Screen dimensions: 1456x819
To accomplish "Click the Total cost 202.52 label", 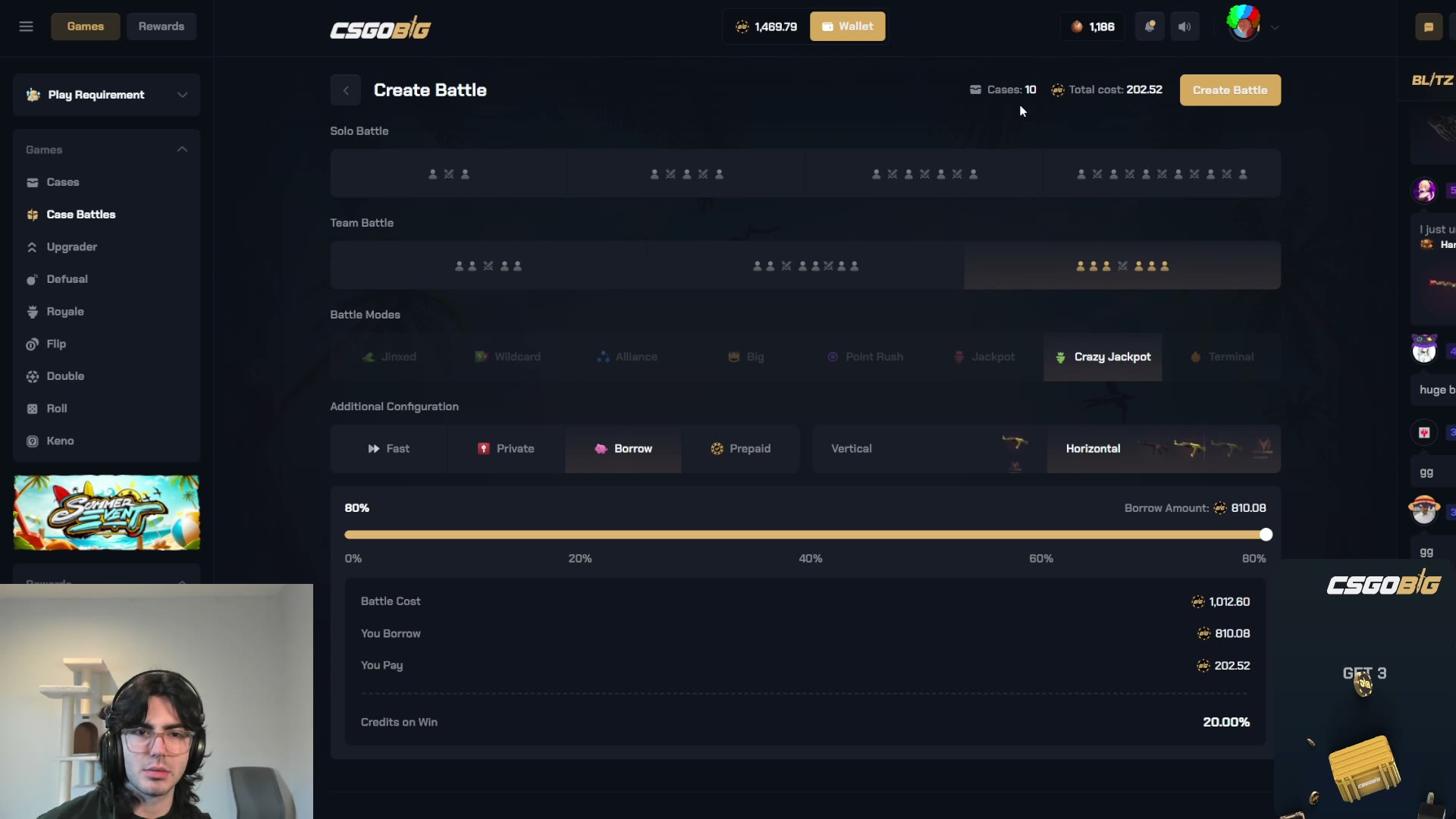I will [1106, 89].
